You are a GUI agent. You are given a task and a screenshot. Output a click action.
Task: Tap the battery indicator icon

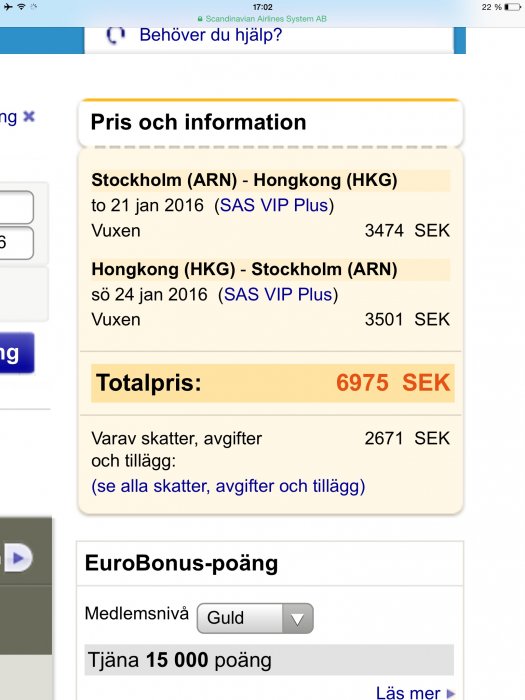tap(512, 7)
